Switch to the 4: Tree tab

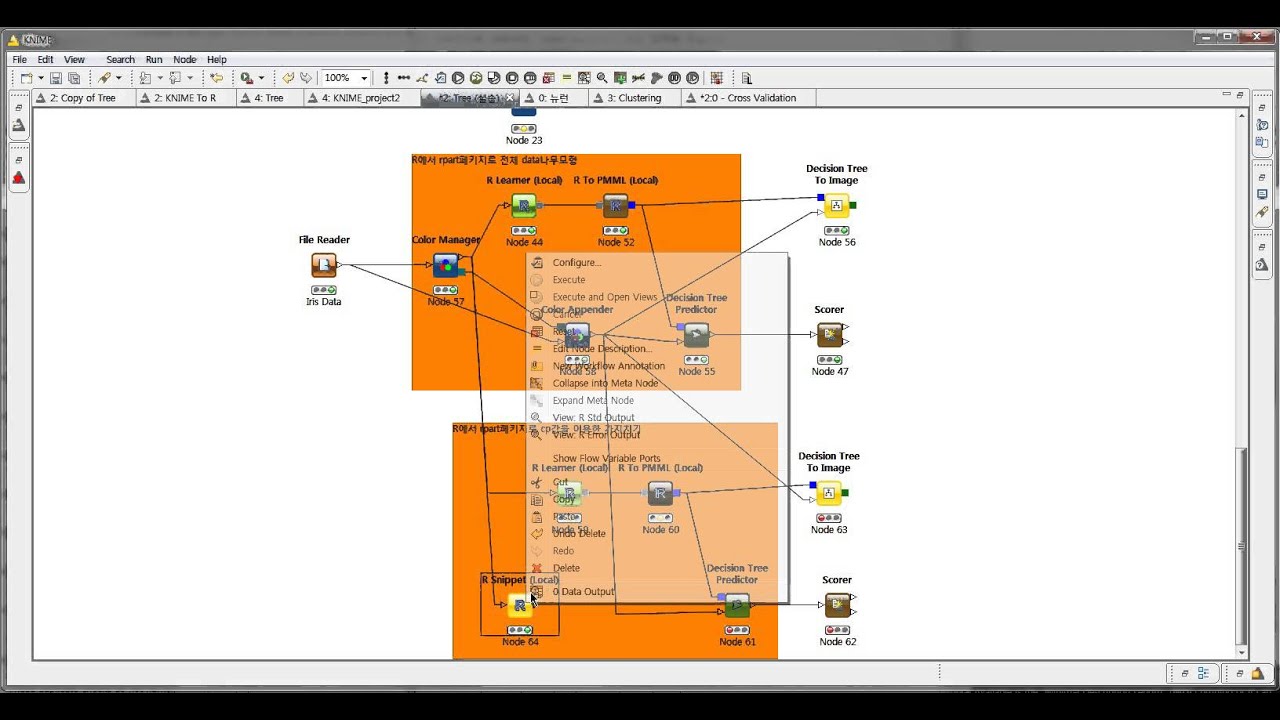[268, 98]
